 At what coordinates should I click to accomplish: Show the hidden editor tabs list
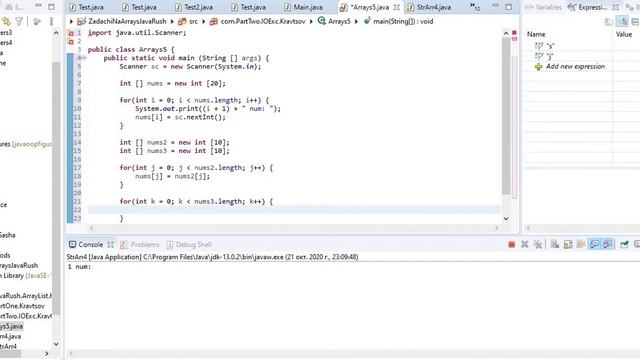(474, 7)
